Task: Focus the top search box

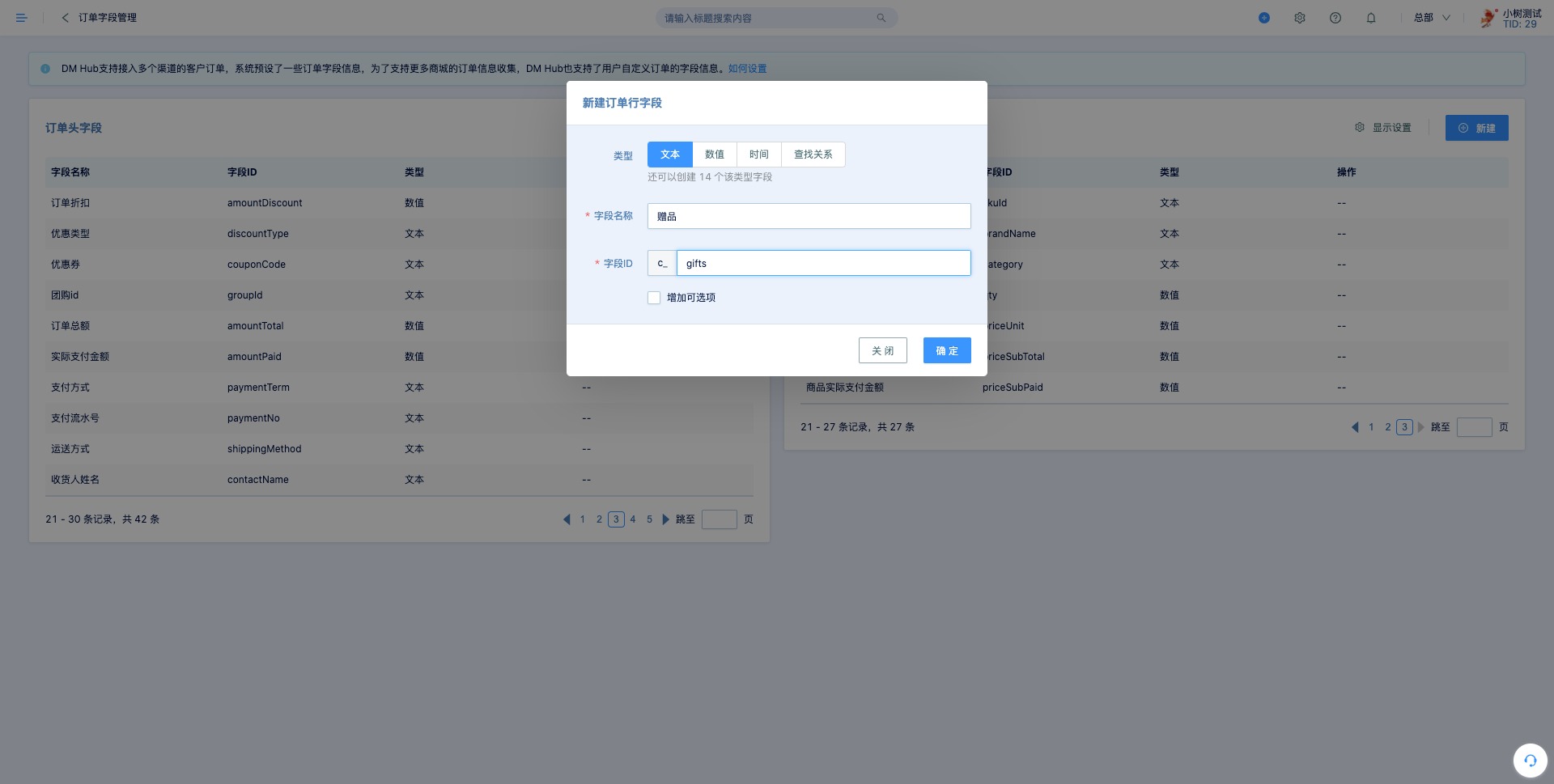Action: click(x=776, y=18)
